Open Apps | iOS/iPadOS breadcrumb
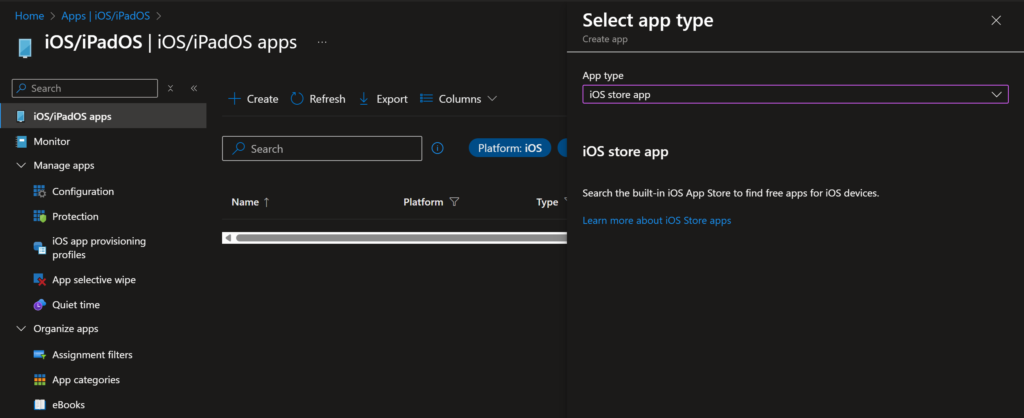Screen dimensions: 1024x418 (106, 15)
